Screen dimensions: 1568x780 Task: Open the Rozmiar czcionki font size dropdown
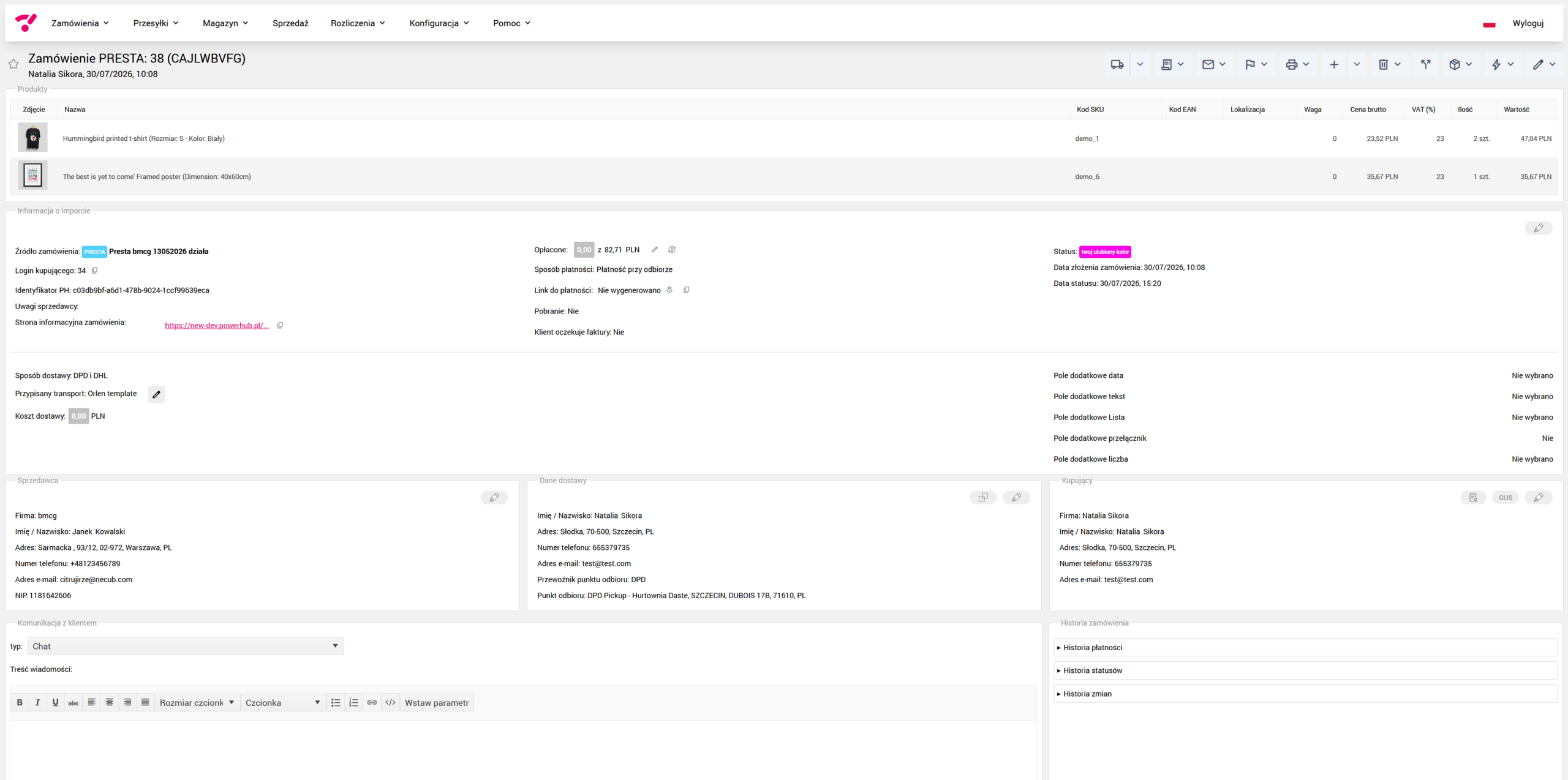(x=197, y=703)
